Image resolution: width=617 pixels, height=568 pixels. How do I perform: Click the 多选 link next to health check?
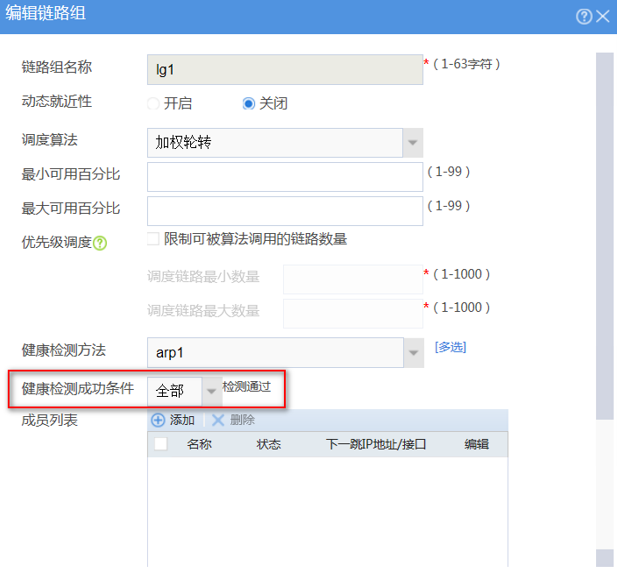pyautogui.click(x=450, y=348)
